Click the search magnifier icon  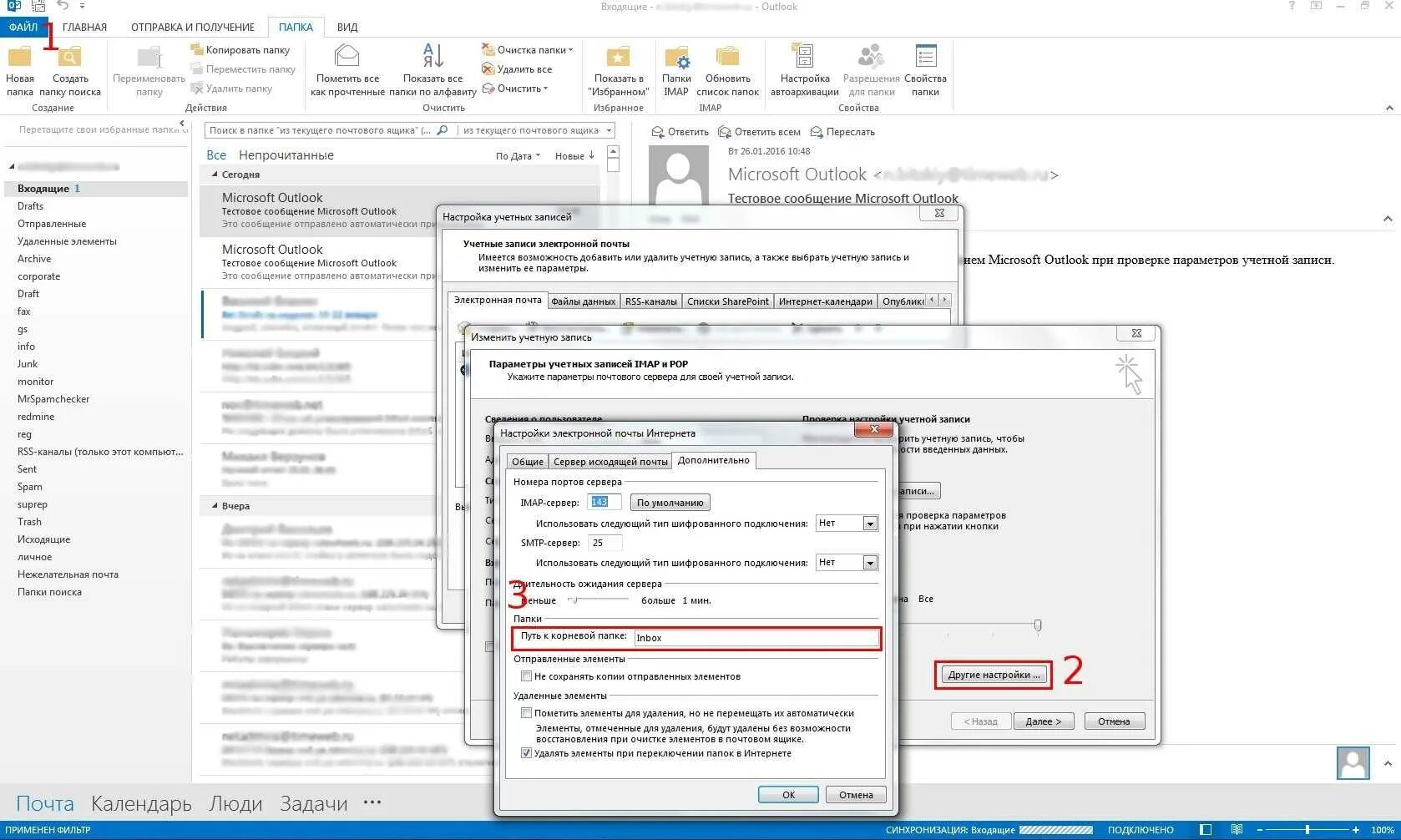pos(443,130)
